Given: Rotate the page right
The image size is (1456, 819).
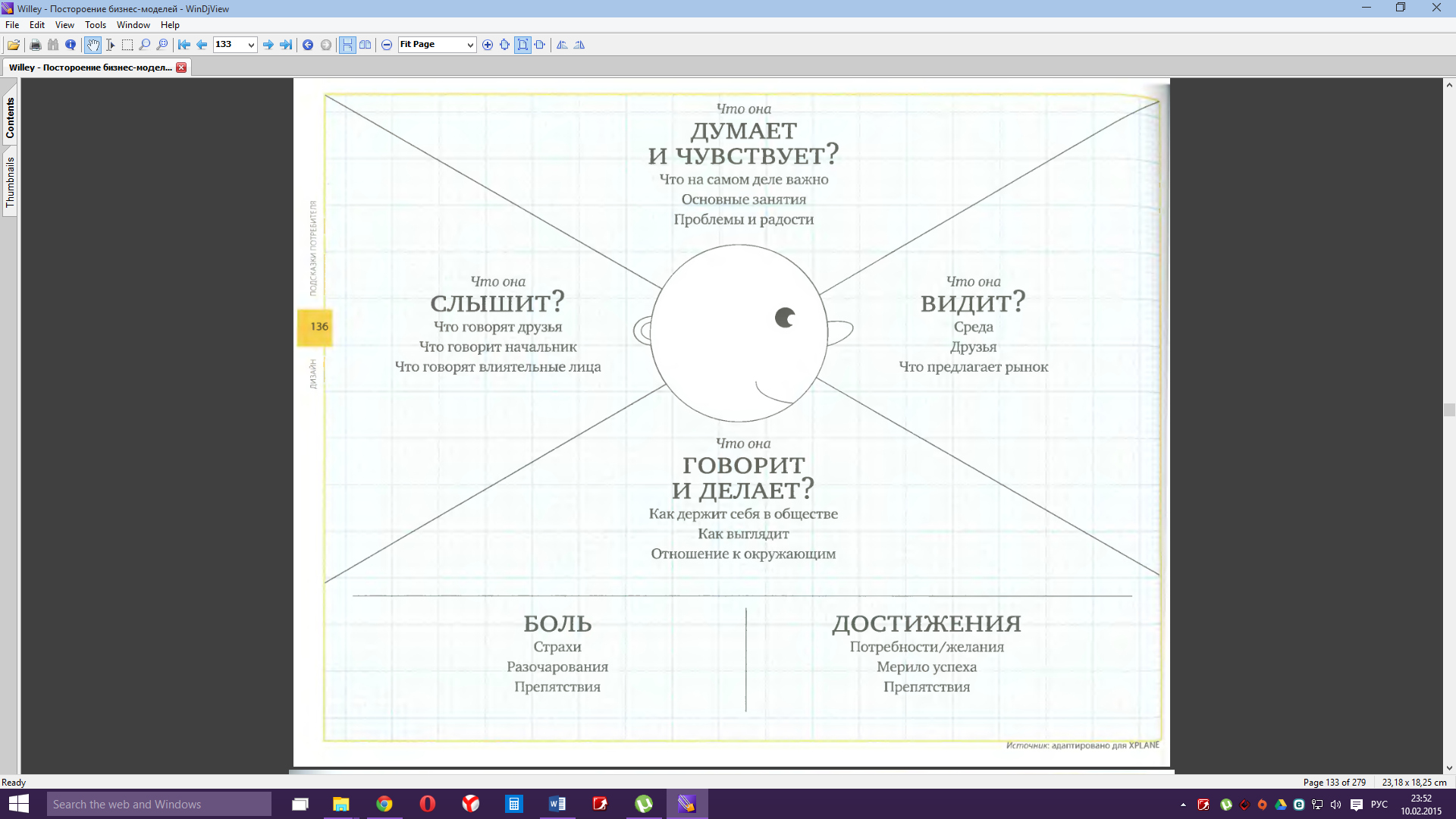Looking at the screenshot, I should coord(579,45).
